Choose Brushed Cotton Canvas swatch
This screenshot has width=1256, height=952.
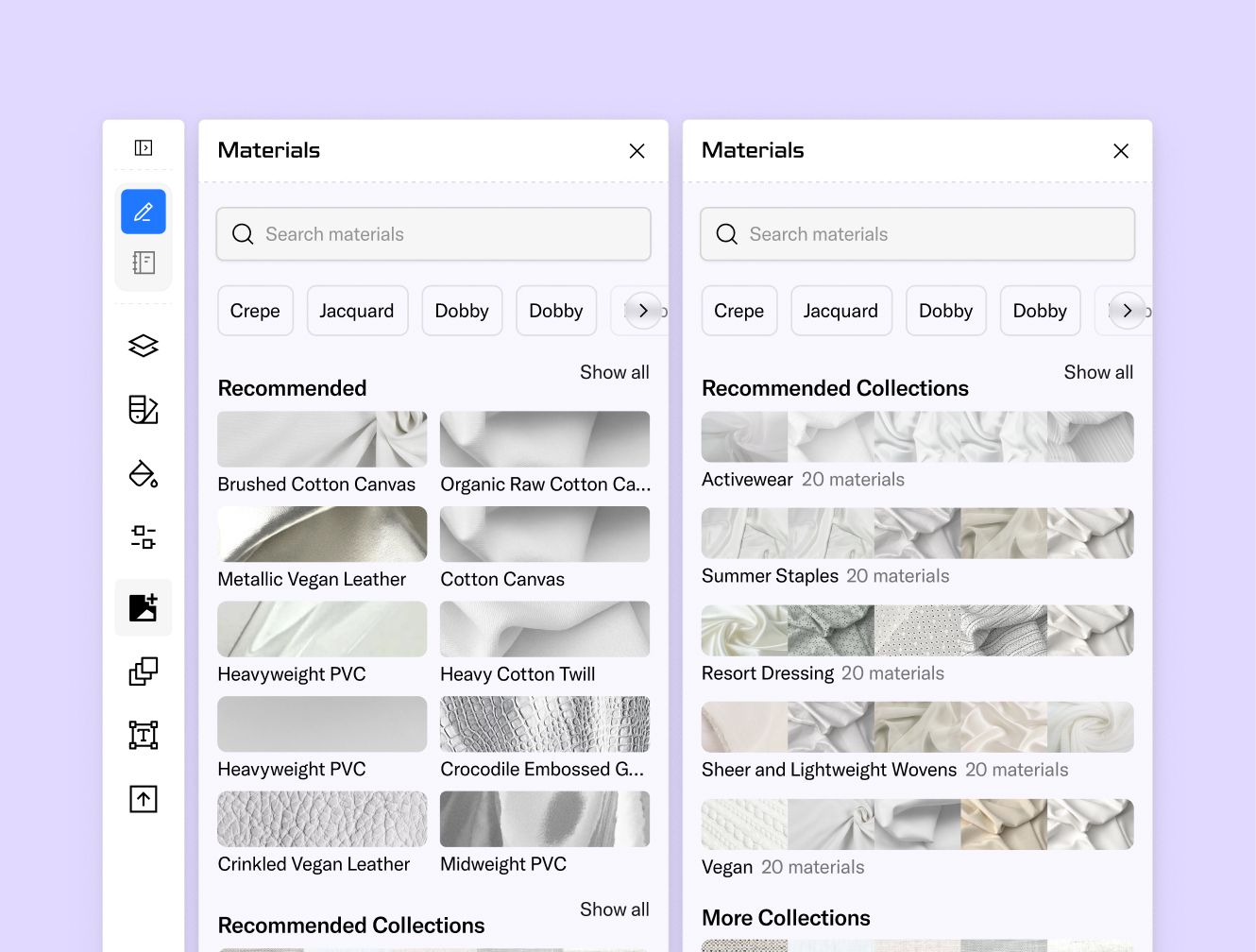pyautogui.click(x=322, y=439)
